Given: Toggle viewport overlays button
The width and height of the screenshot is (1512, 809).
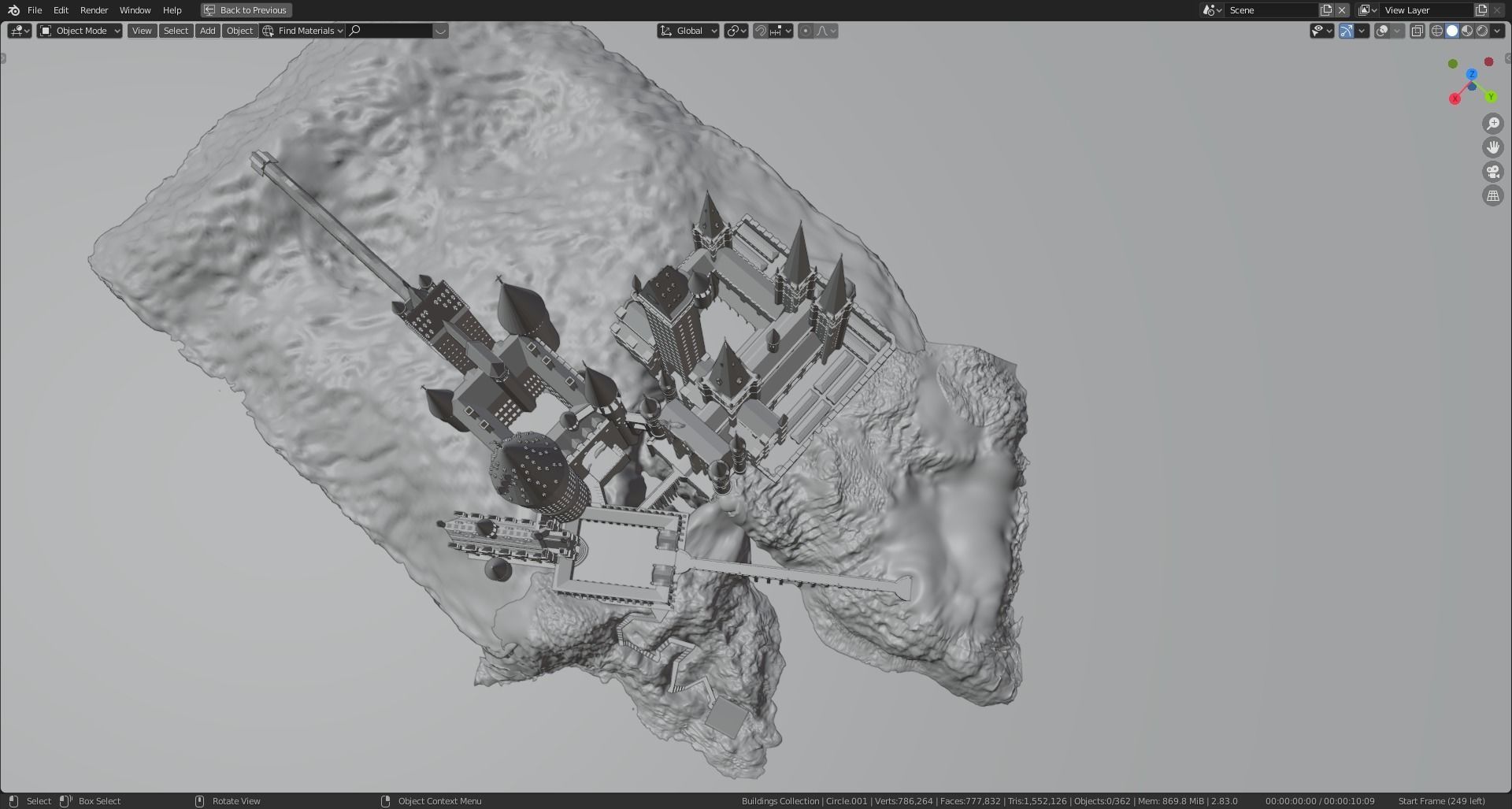Looking at the screenshot, I should coord(1382,31).
